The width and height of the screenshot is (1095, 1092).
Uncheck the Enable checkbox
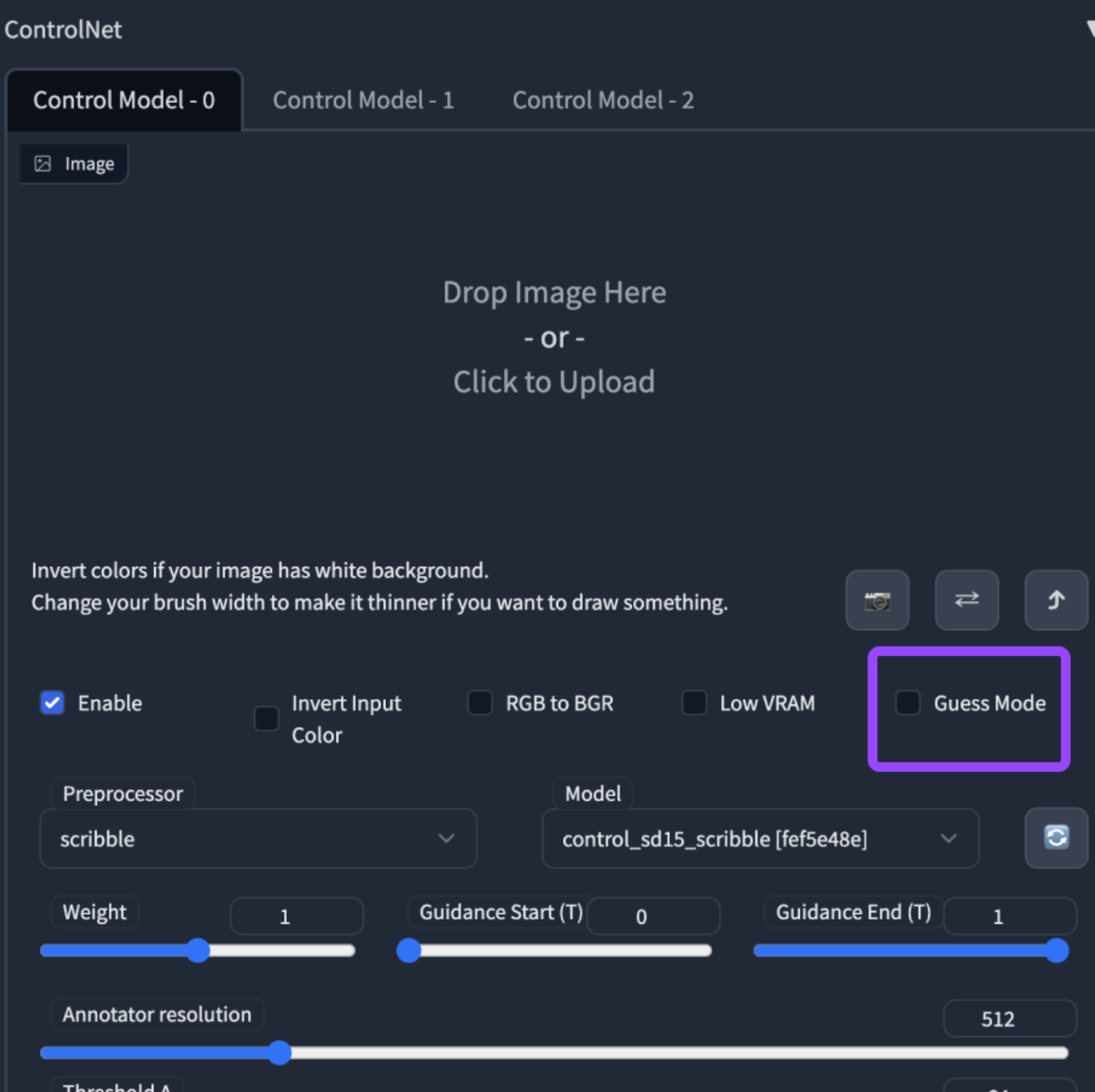pos(53,703)
